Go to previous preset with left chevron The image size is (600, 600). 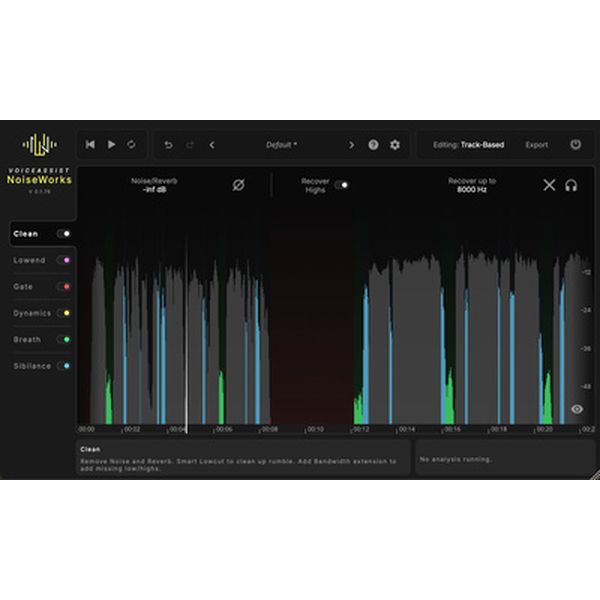(212, 145)
